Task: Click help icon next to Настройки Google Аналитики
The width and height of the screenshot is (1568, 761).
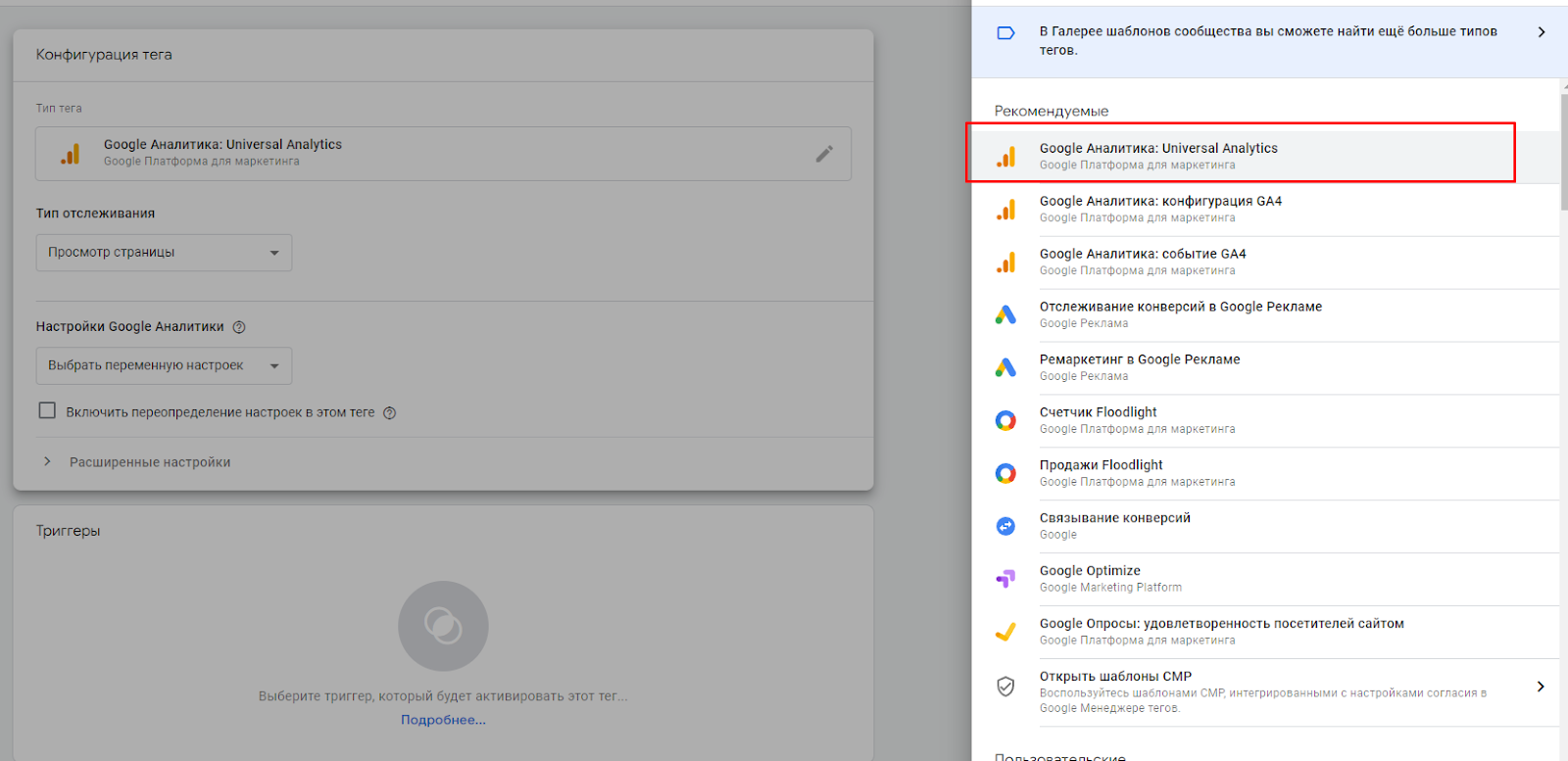Action: (x=239, y=327)
